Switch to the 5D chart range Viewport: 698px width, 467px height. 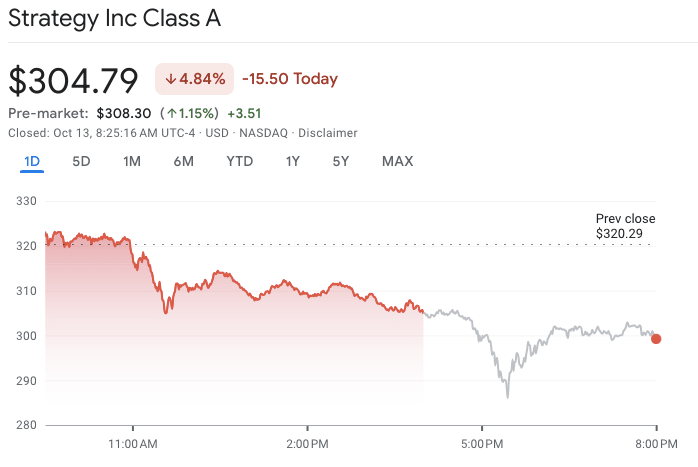81,162
